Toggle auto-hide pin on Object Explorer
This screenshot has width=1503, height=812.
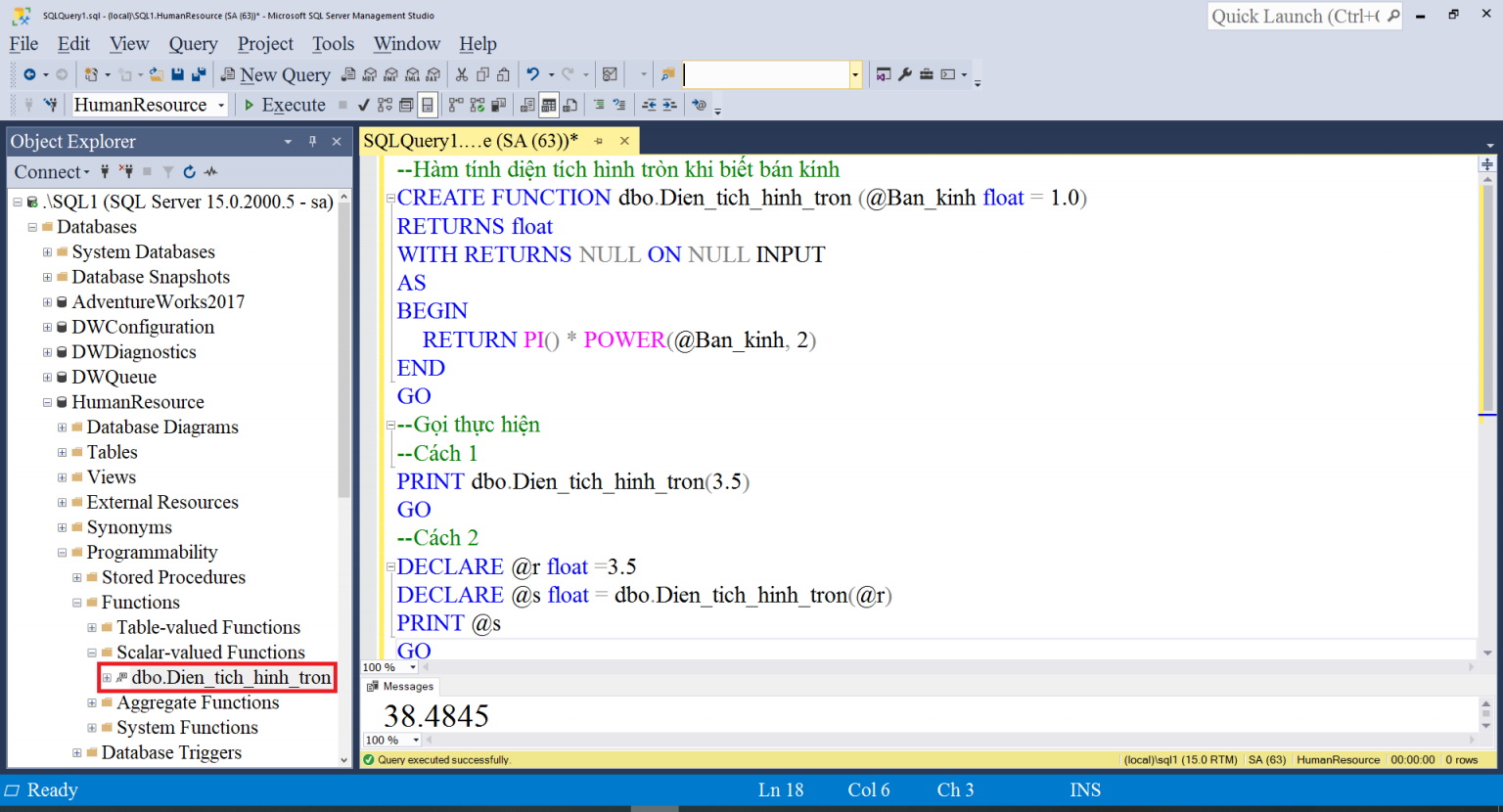point(312,142)
